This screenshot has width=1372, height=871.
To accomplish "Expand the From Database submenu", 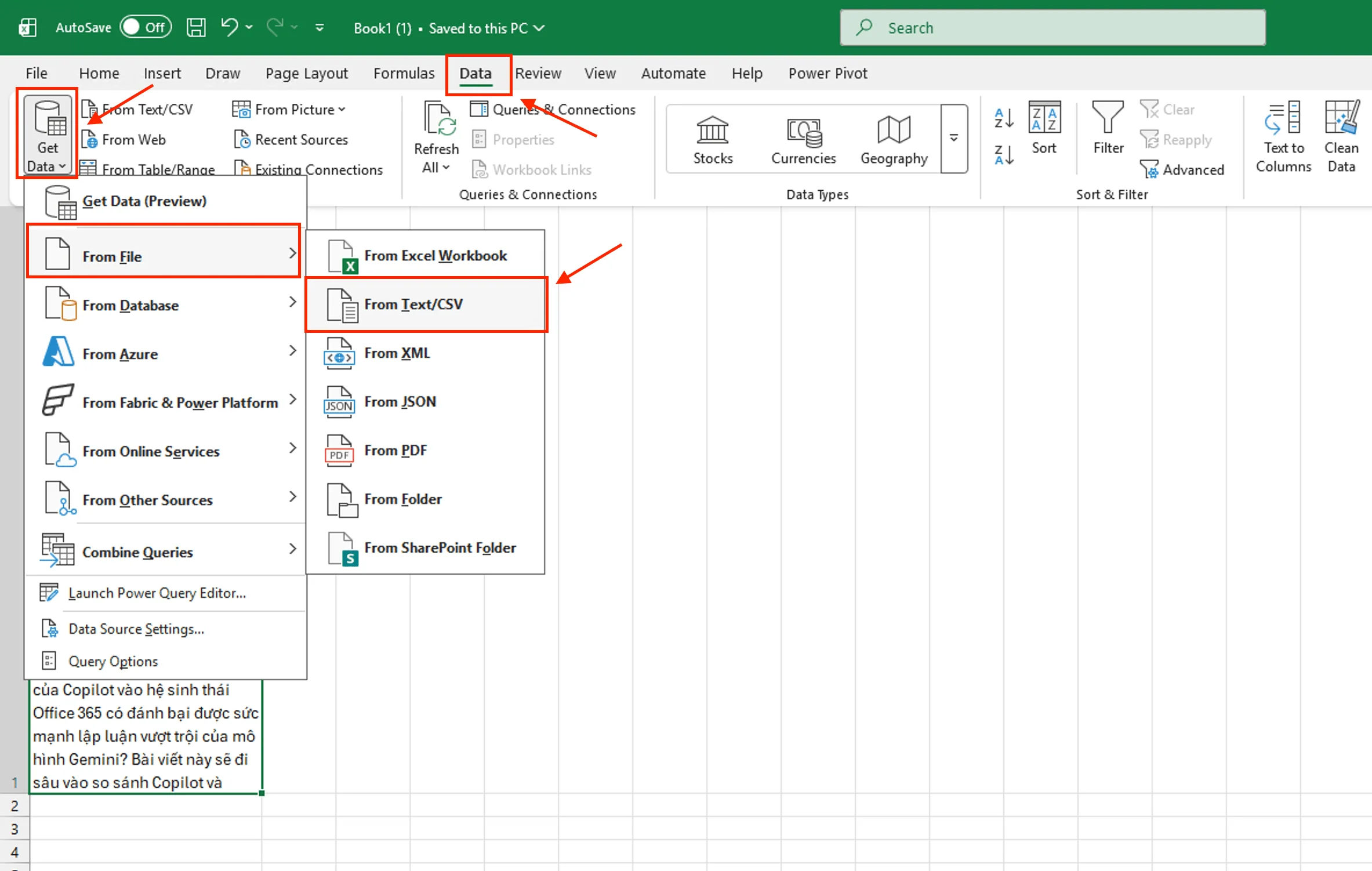I will pos(130,305).
